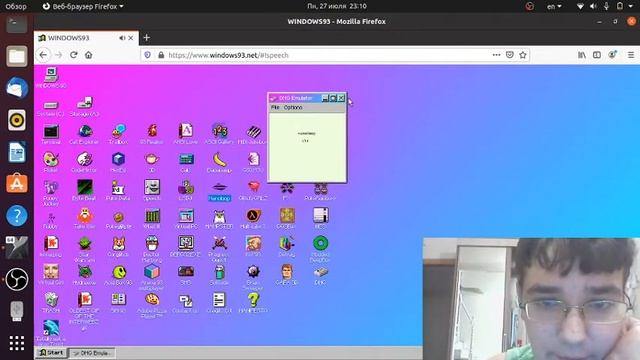The image size is (640, 360).
Task: Launch the Virtual PC icon
Action: (186, 216)
